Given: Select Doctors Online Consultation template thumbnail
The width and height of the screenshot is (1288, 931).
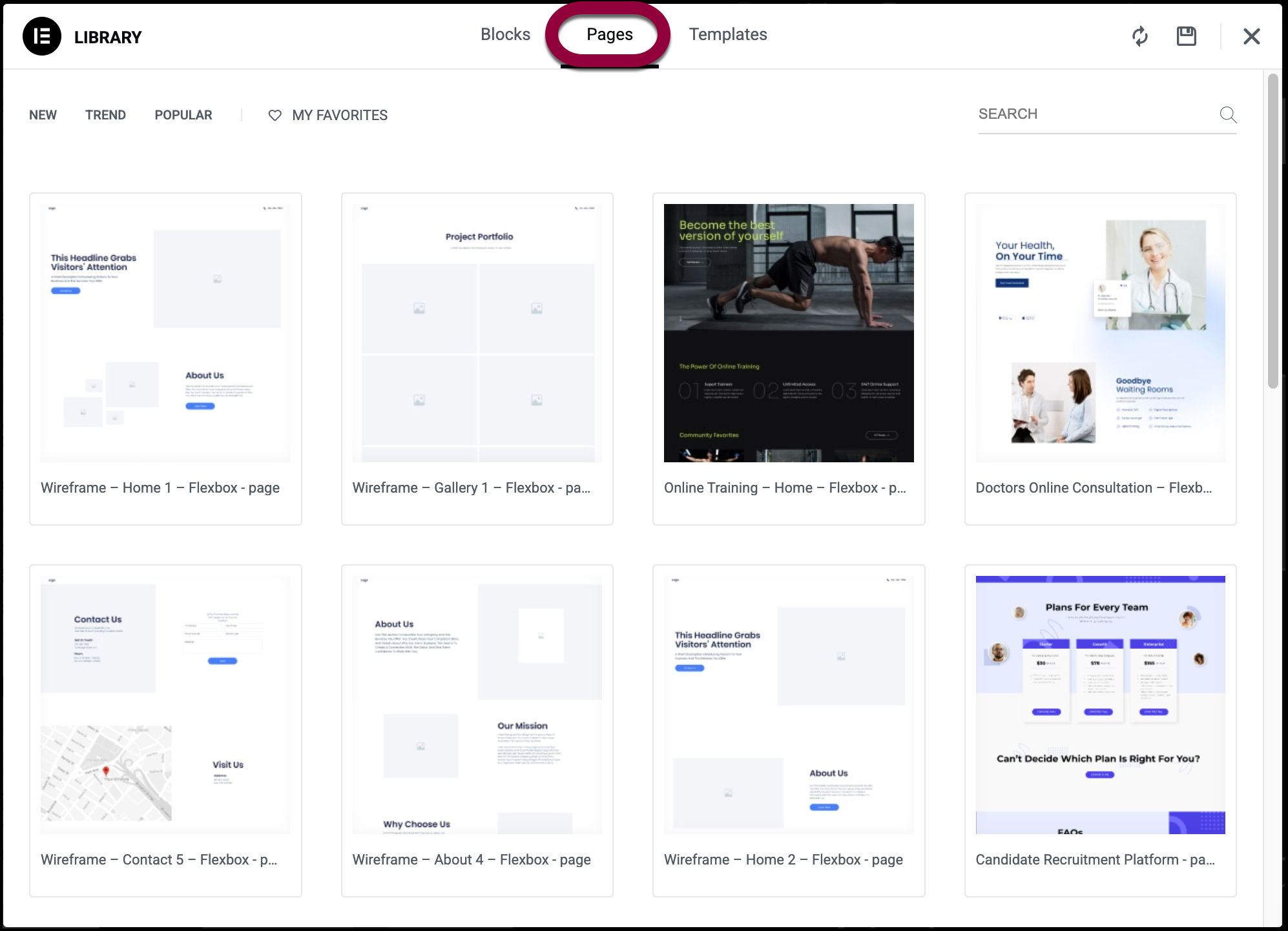Looking at the screenshot, I should [1100, 332].
